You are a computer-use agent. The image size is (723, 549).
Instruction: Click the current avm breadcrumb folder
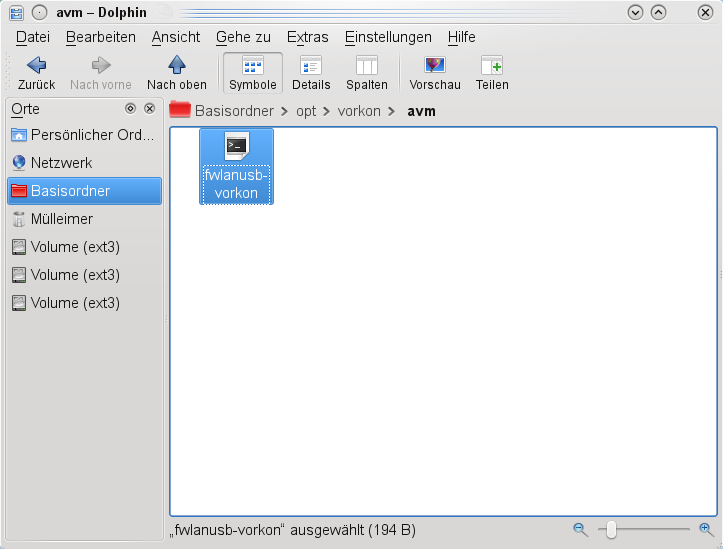pyautogui.click(x=421, y=111)
